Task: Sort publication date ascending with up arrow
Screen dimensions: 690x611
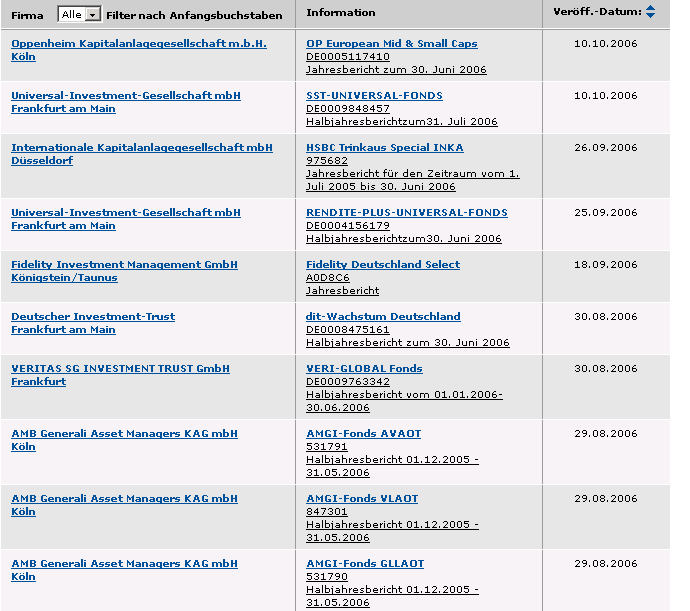Action: click(650, 7)
